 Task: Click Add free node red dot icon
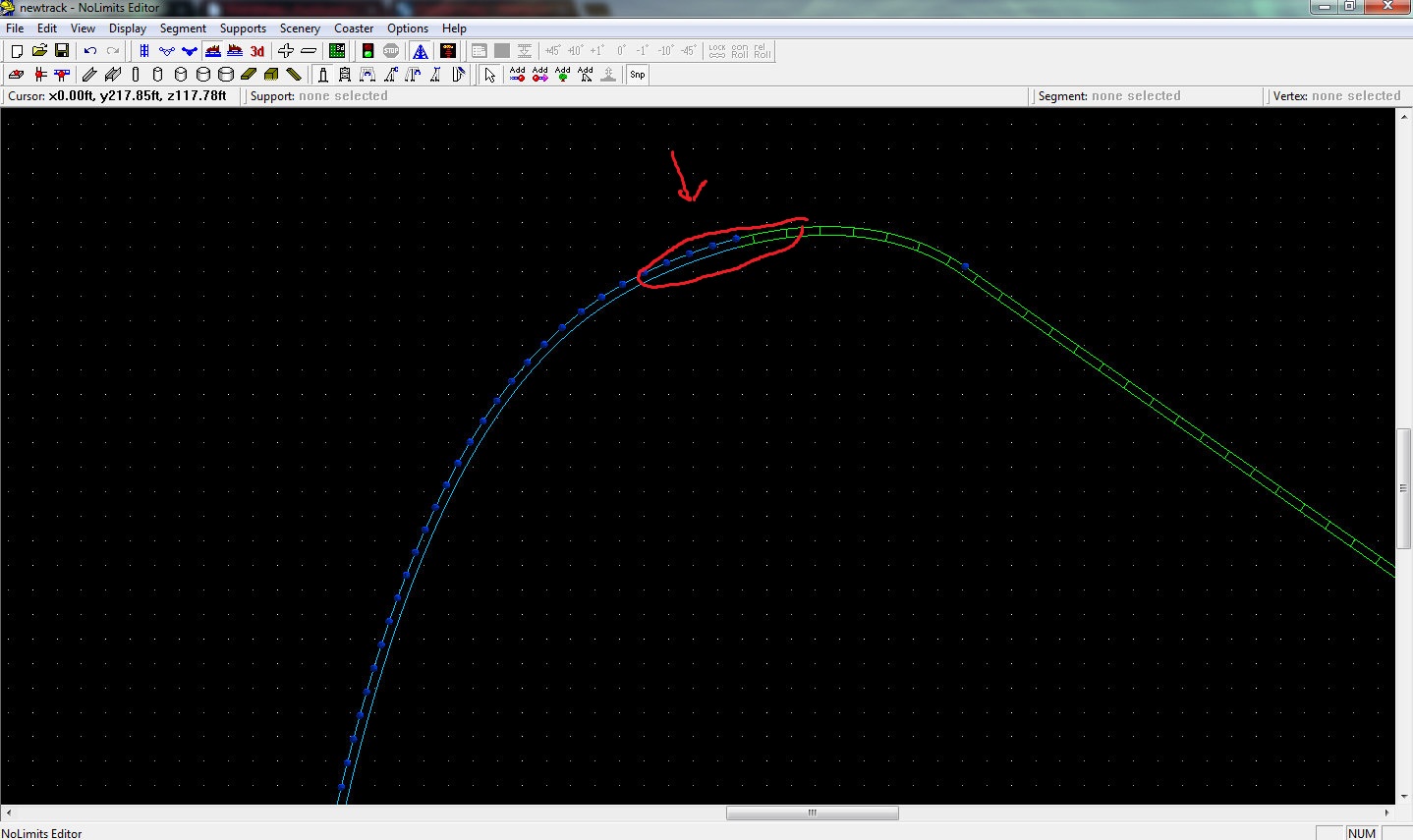[517, 75]
